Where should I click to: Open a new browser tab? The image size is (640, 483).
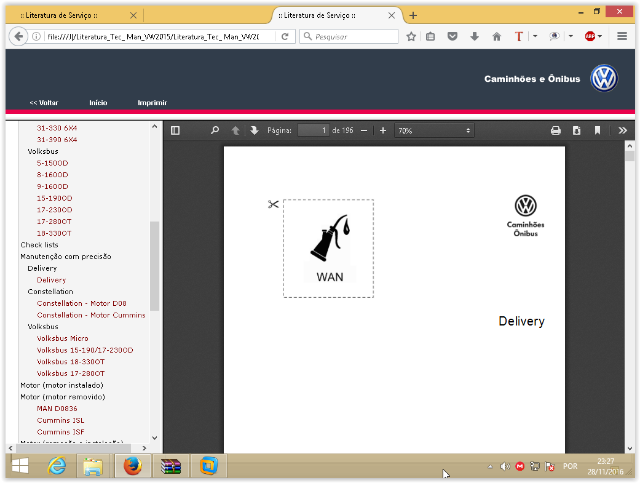tap(413, 16)
